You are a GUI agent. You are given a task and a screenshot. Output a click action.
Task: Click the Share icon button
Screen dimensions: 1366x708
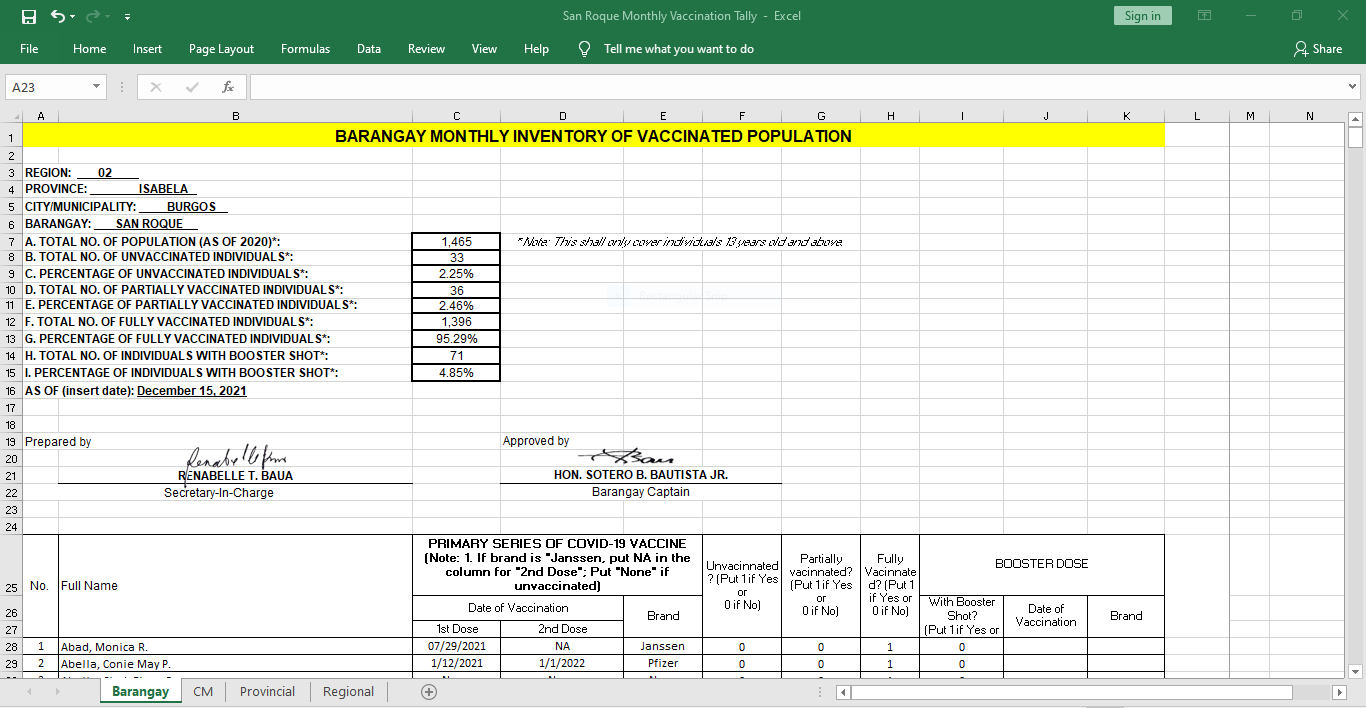(1318, 49)
